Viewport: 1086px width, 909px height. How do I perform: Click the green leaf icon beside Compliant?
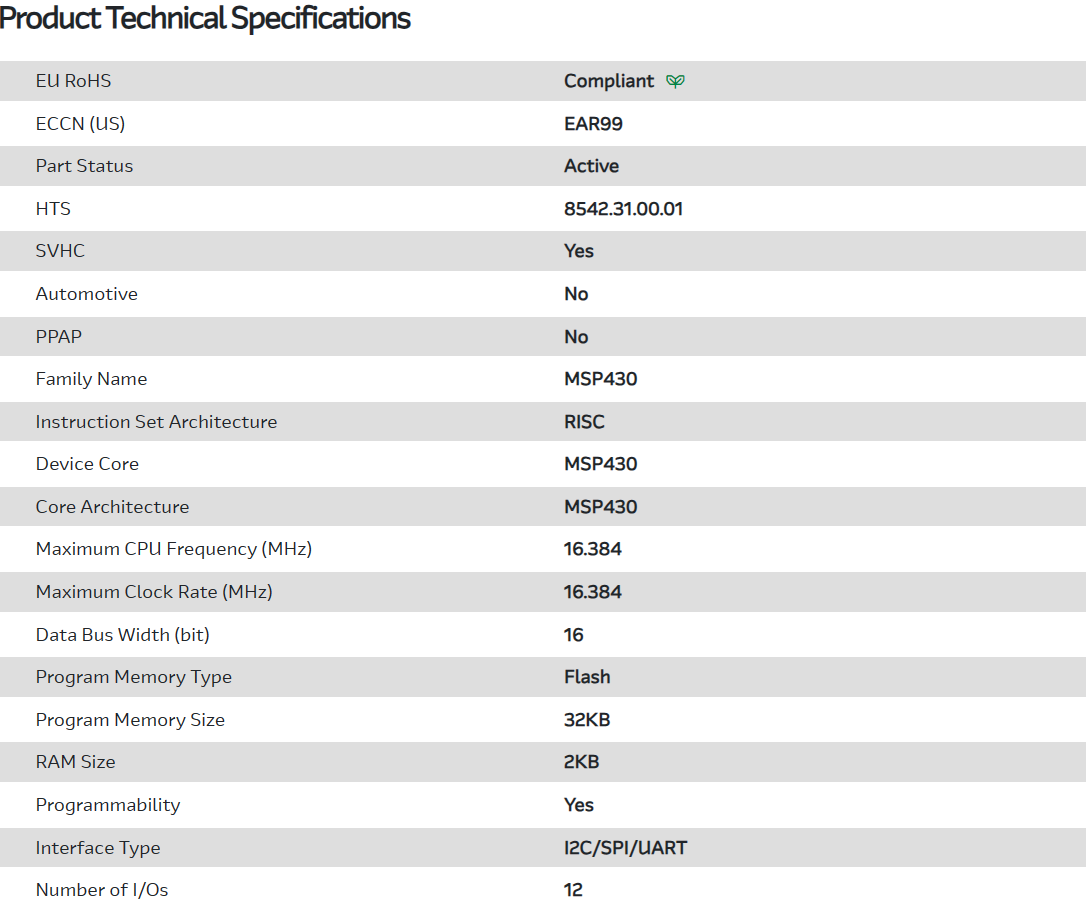click(x=676, y=81)
